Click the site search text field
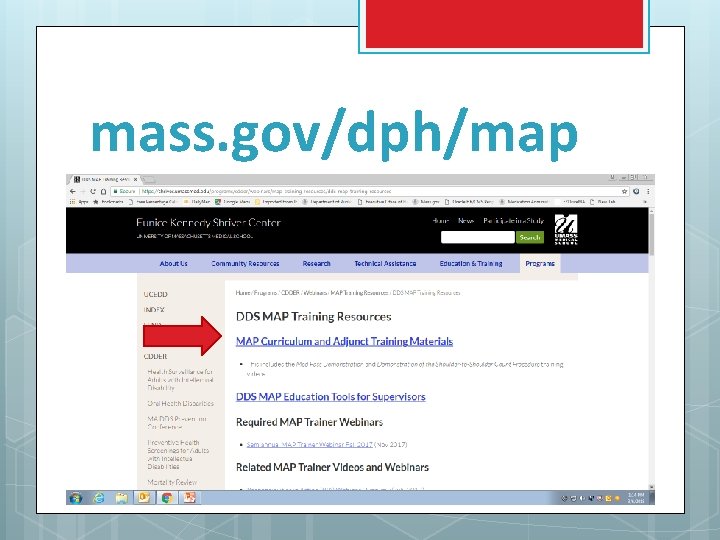Screen dimensions: 720x540 tap(478, 237)
